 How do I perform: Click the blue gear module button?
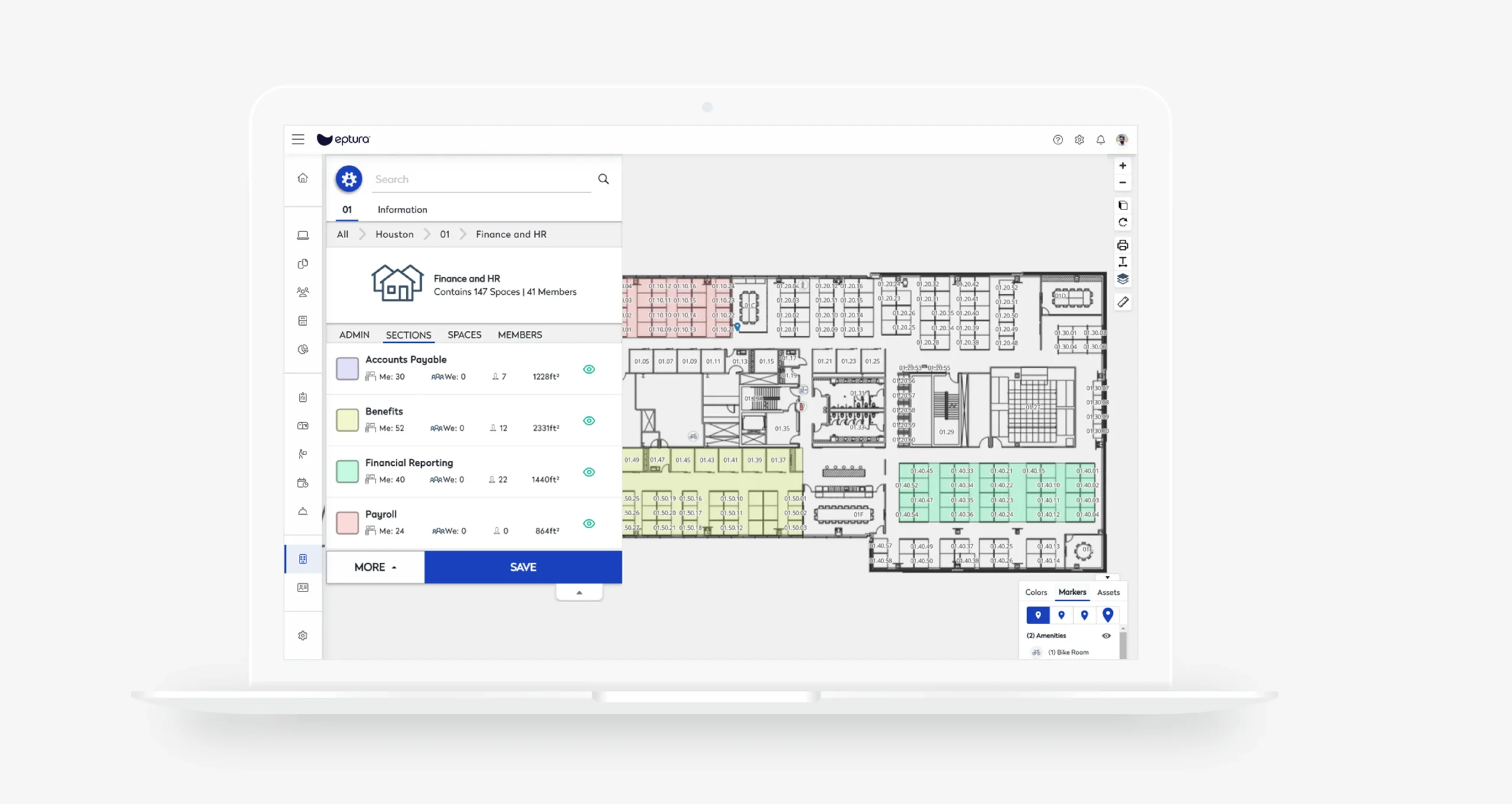pyautogui.click(x=349, y=179)
